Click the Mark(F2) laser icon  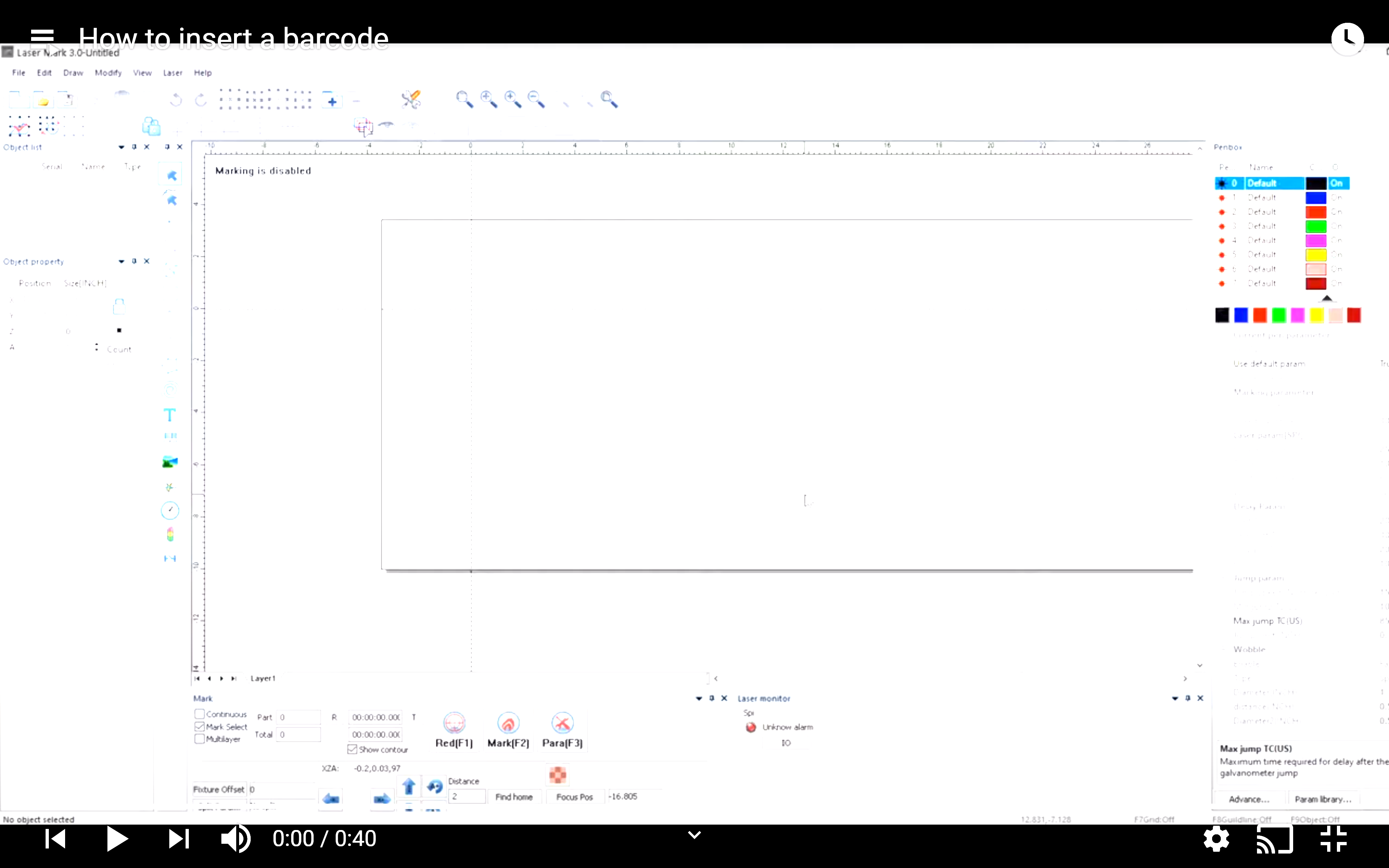(x=508, y=723)
